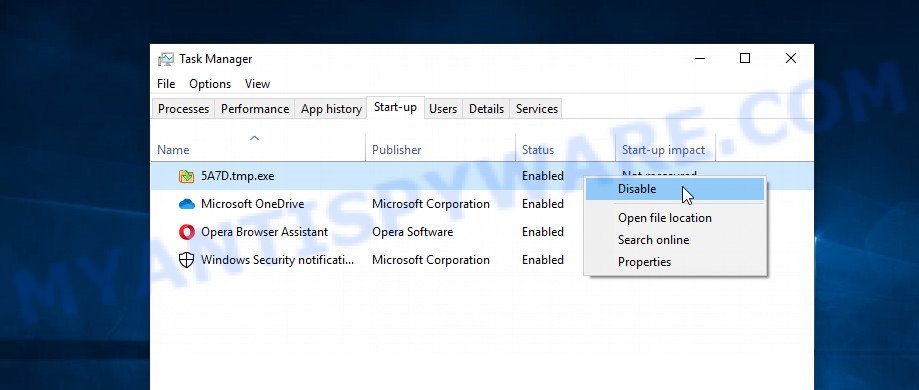Click the Windows Security shield icon
The image size is (919, 390).
[186, 260]
